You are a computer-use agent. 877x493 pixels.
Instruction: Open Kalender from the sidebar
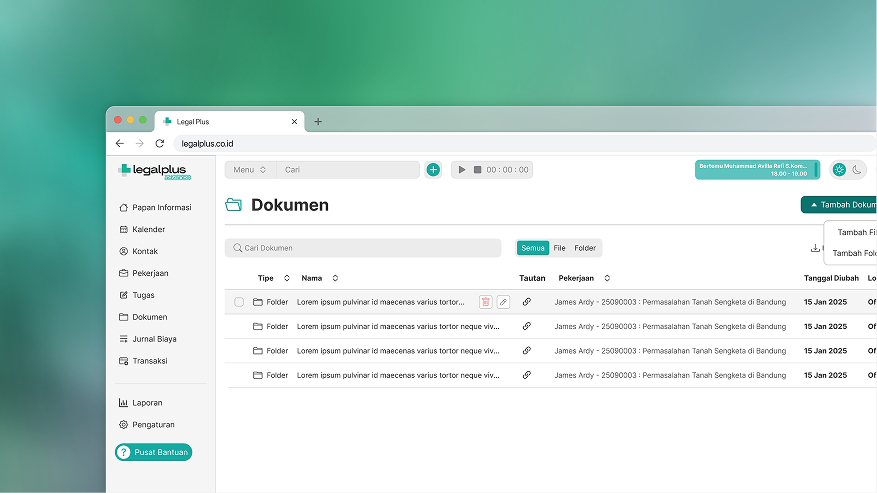tap(148, 230)
